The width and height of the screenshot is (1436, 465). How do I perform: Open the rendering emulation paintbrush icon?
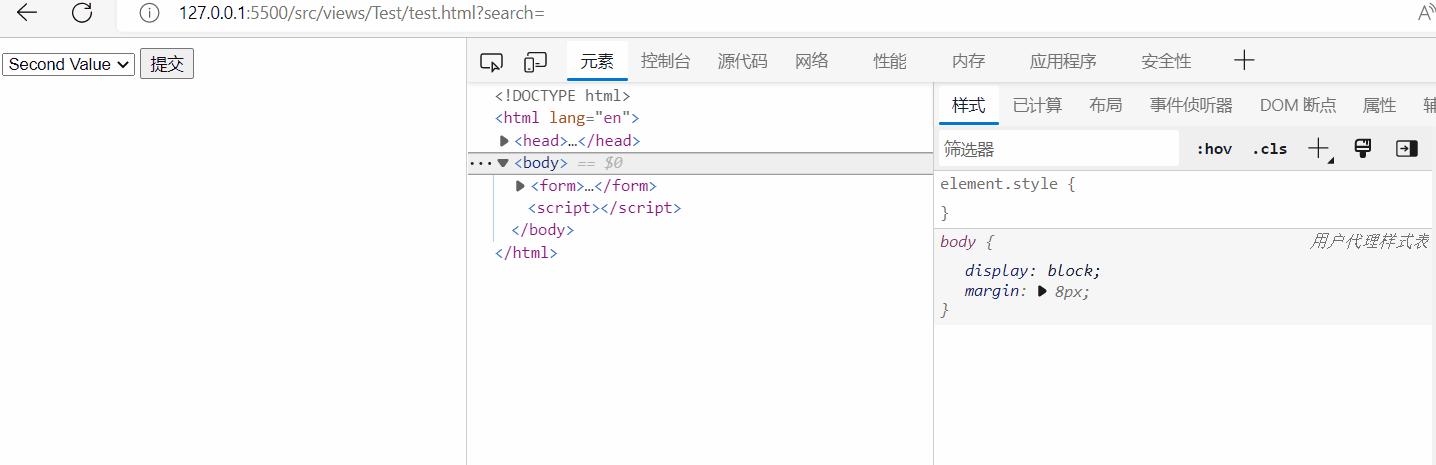pyautogui.click(x=1362, y=148)
